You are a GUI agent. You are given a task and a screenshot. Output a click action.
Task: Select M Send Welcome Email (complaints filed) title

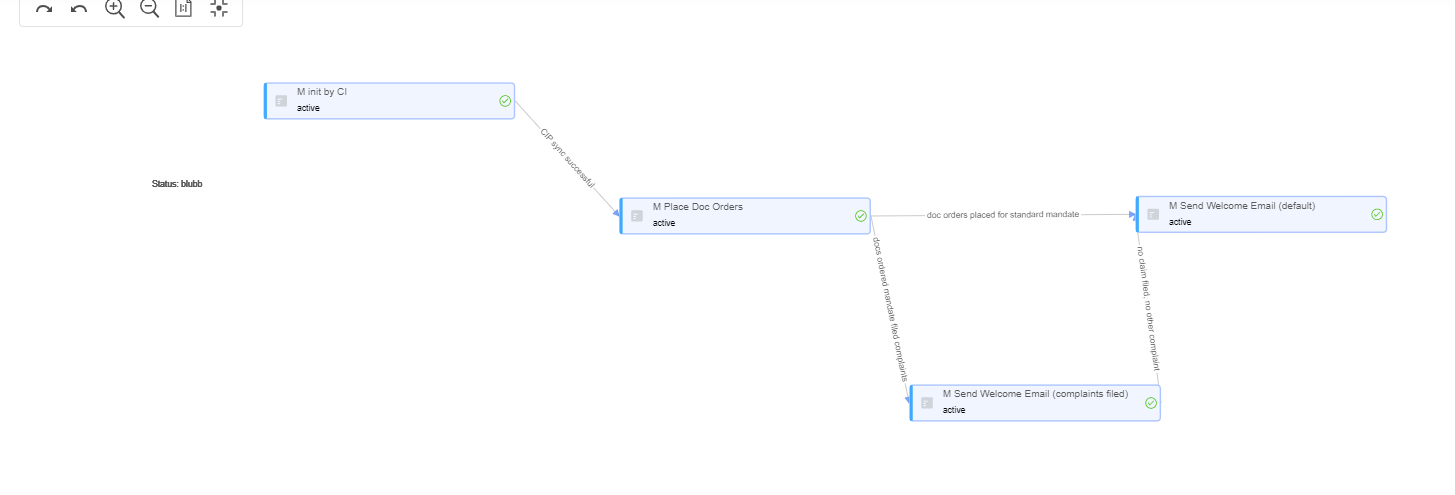pyautogui.click(x=1035, y=394)
